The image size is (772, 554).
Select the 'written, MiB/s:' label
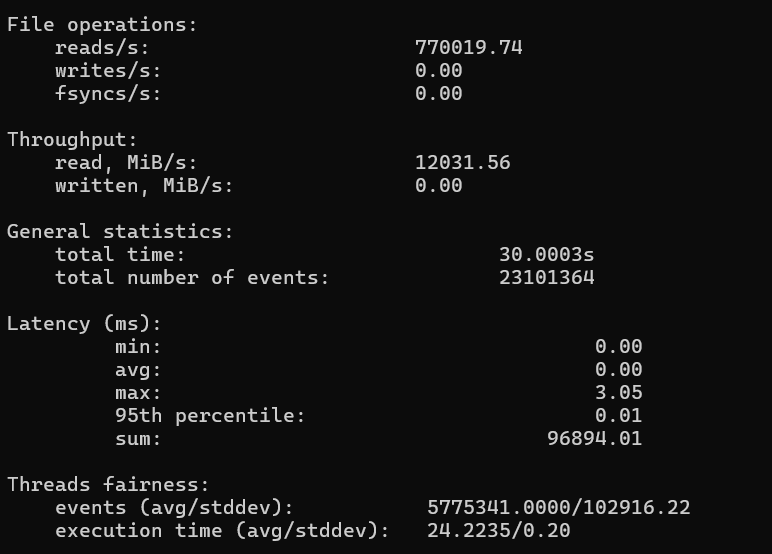[x=144, y=186]
